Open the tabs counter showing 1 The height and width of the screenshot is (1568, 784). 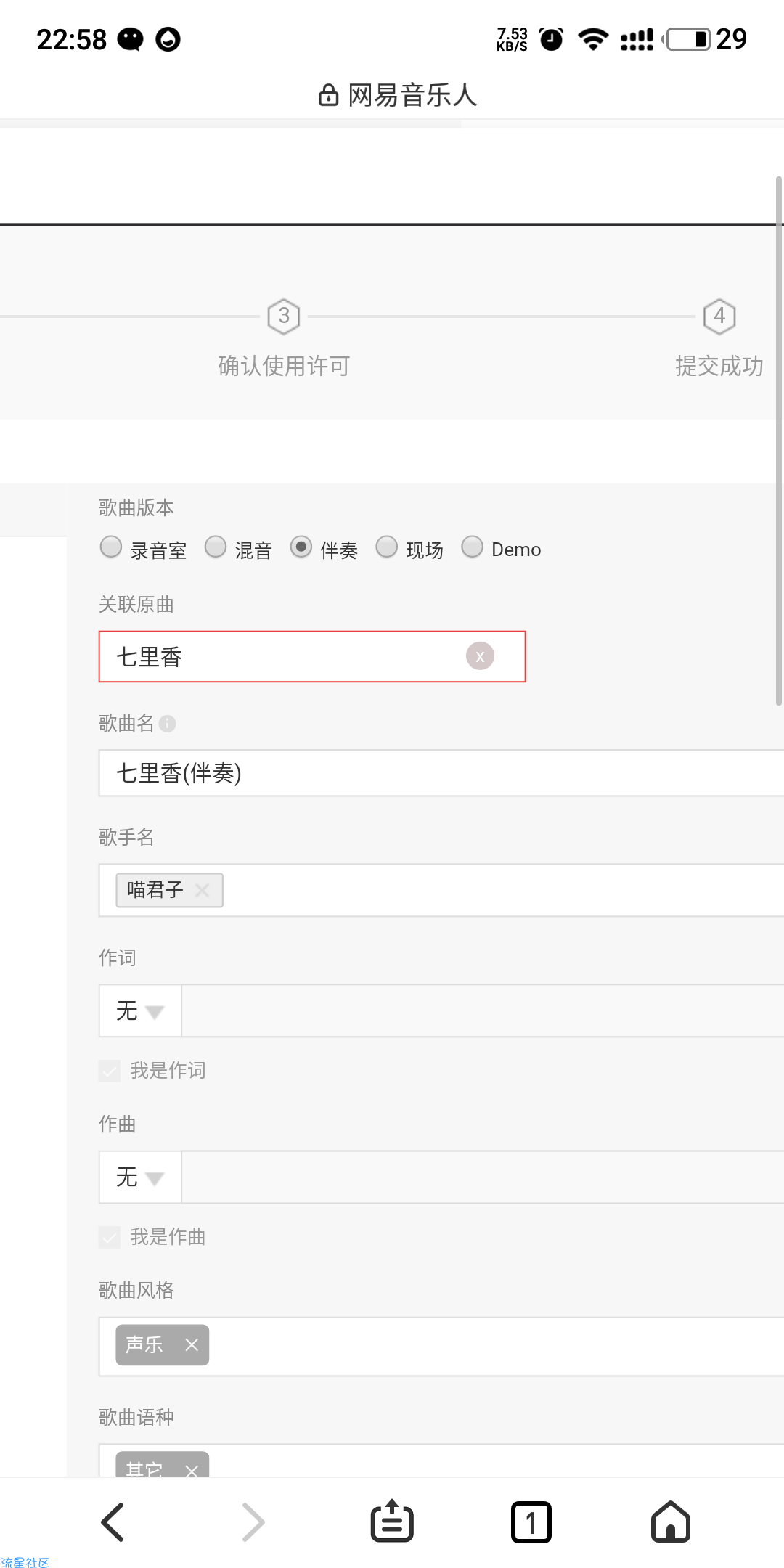click(x=531, y=1522)
